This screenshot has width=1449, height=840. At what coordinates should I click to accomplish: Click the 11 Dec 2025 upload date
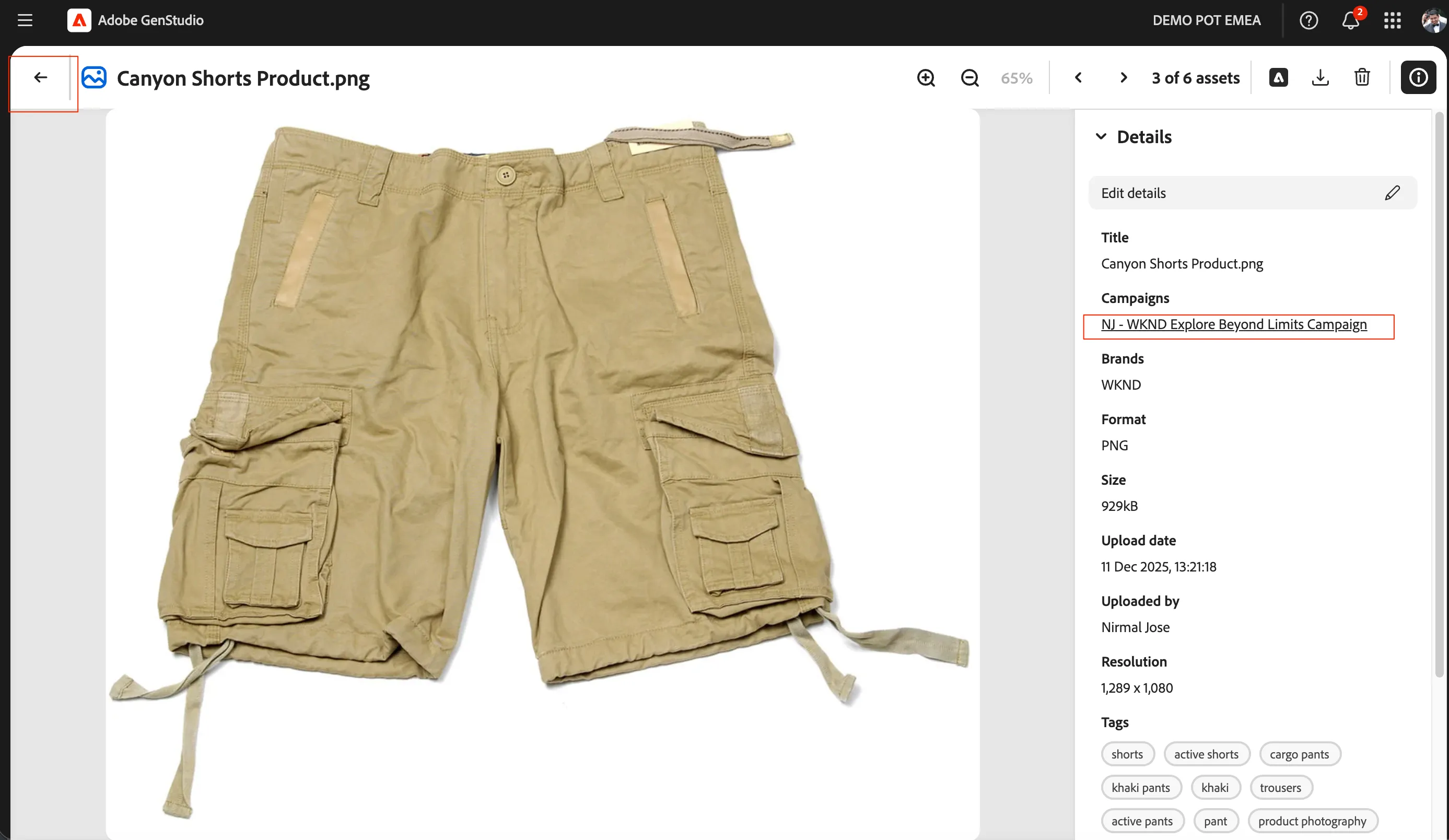[1158, 567]
